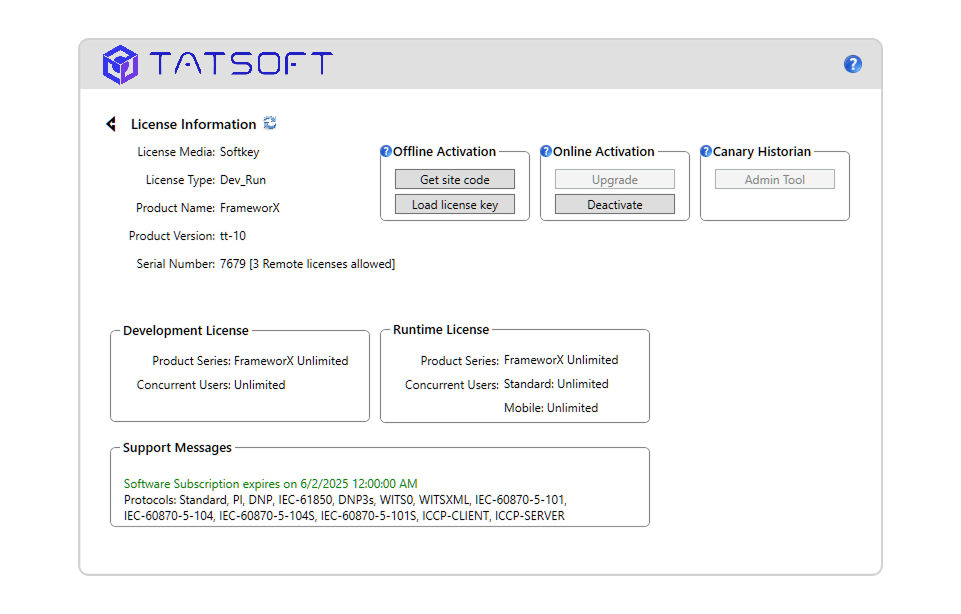
Task: Click the TATSOFT wordmark text
Action: (x=241, y=63)
